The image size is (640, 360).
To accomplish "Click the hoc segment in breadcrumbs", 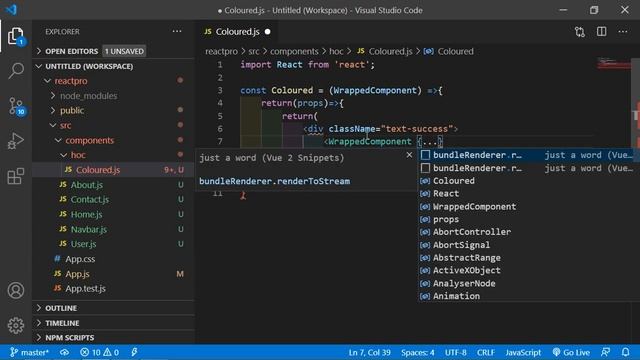I will coord(336,51).
